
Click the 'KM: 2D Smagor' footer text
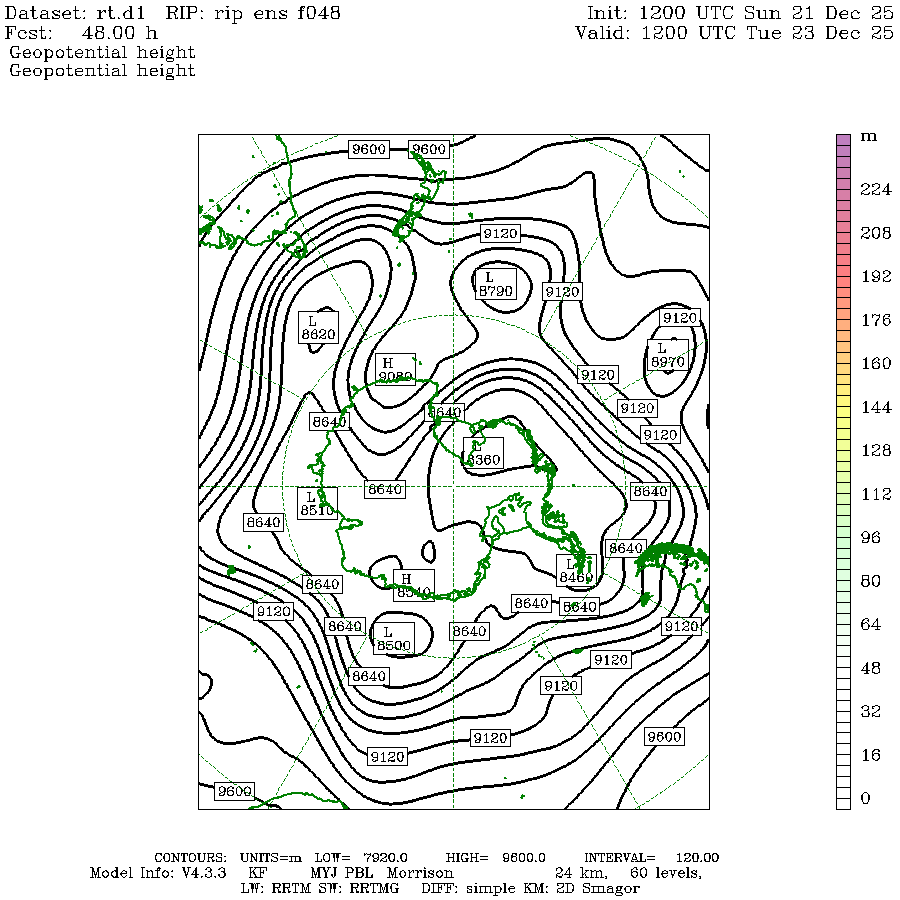[580, 889]
